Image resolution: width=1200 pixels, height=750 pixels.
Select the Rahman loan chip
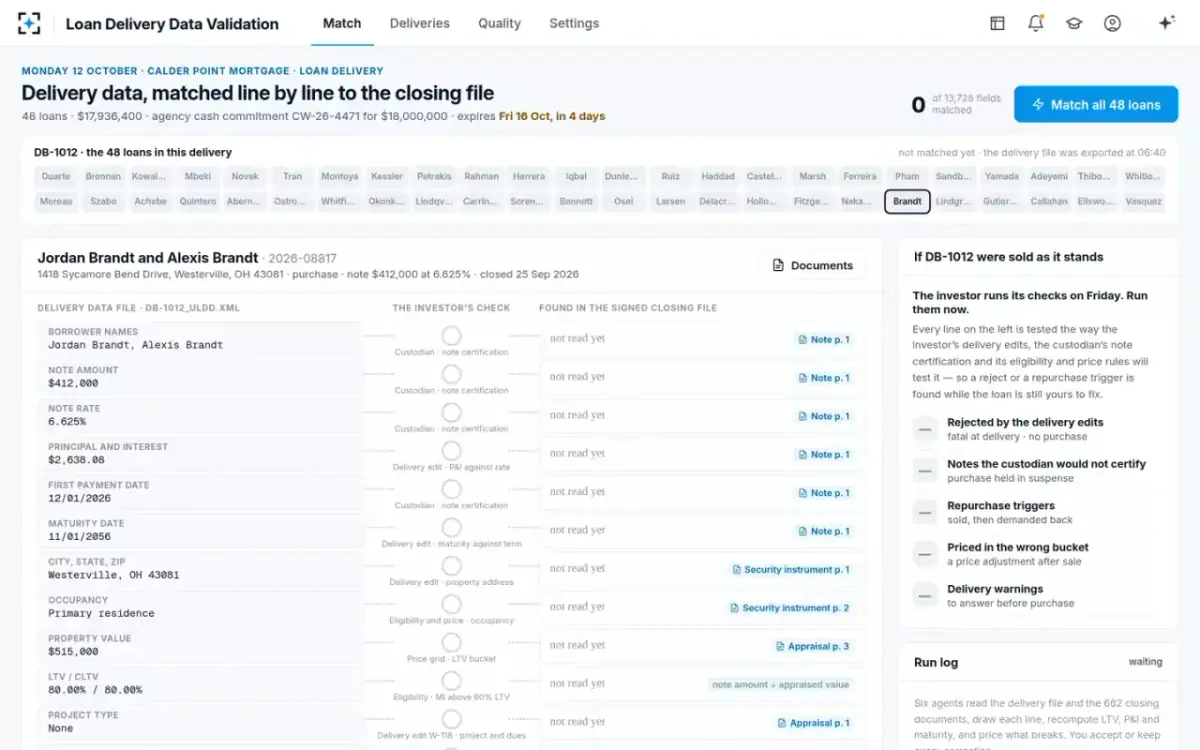pyautogui.click(x=482, y=176)
